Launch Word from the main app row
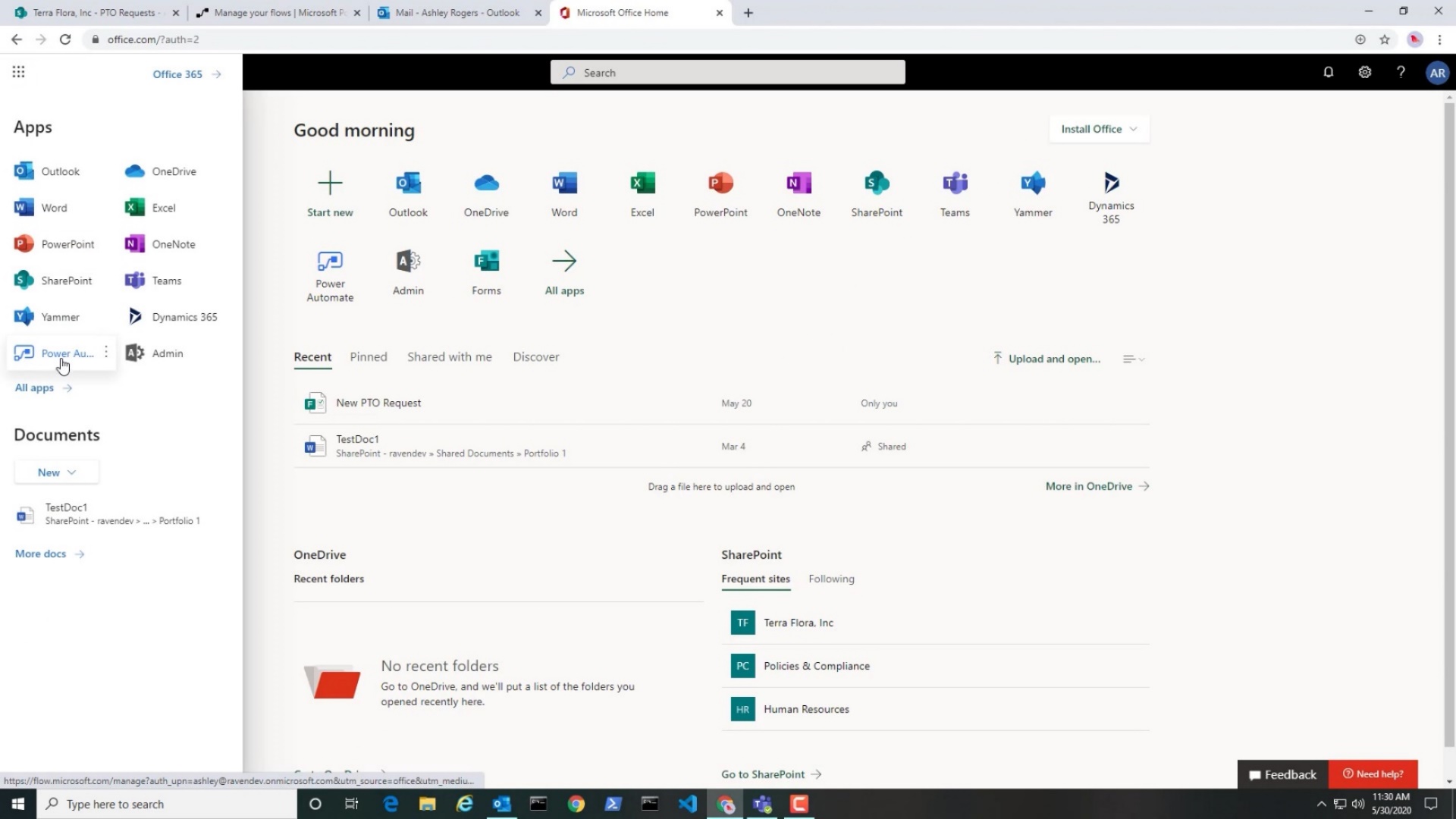The width and height of the screenshot is (1456, 819). pos(564,194)
